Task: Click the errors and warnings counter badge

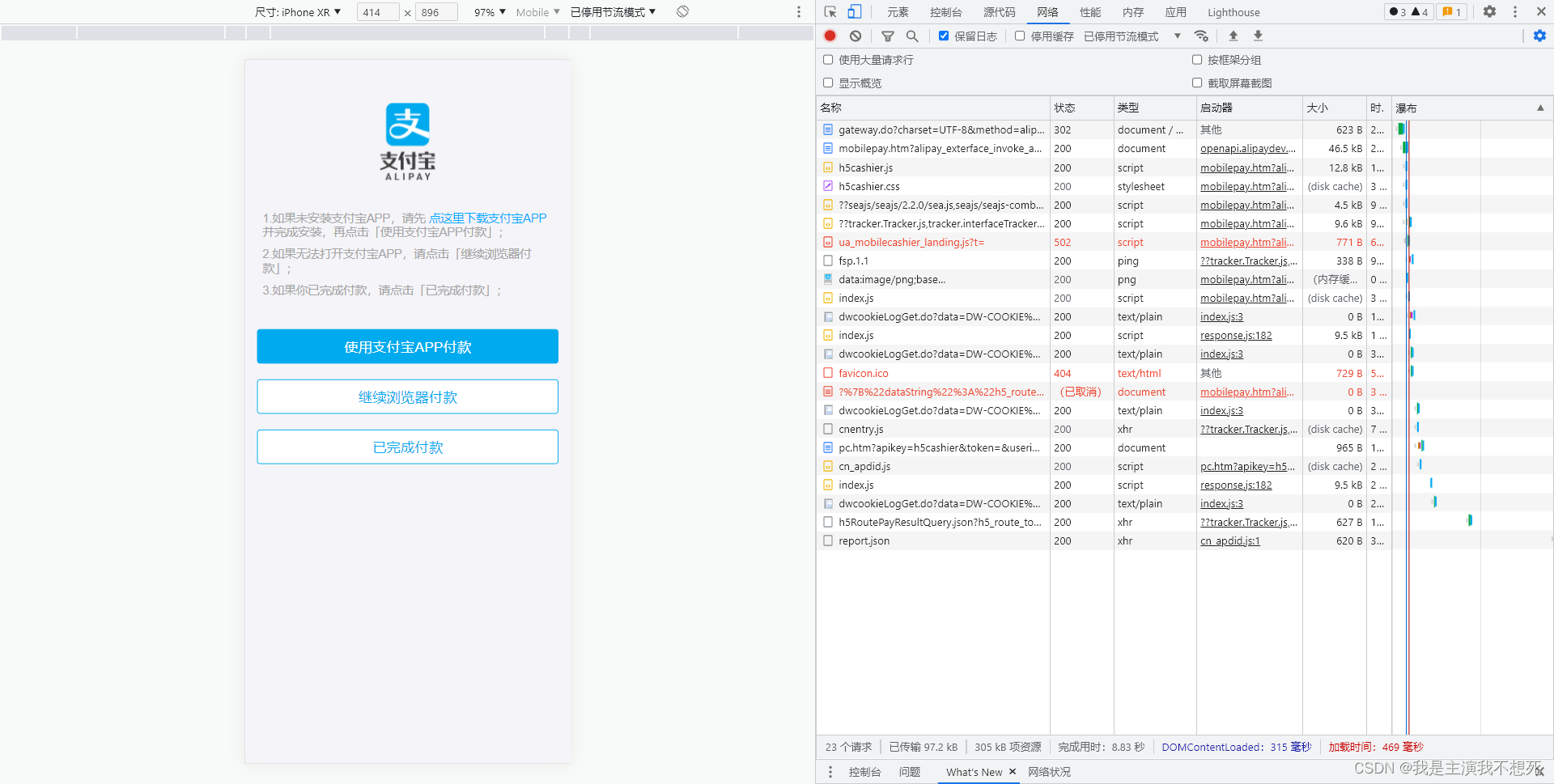Action: coord(1408,11)
